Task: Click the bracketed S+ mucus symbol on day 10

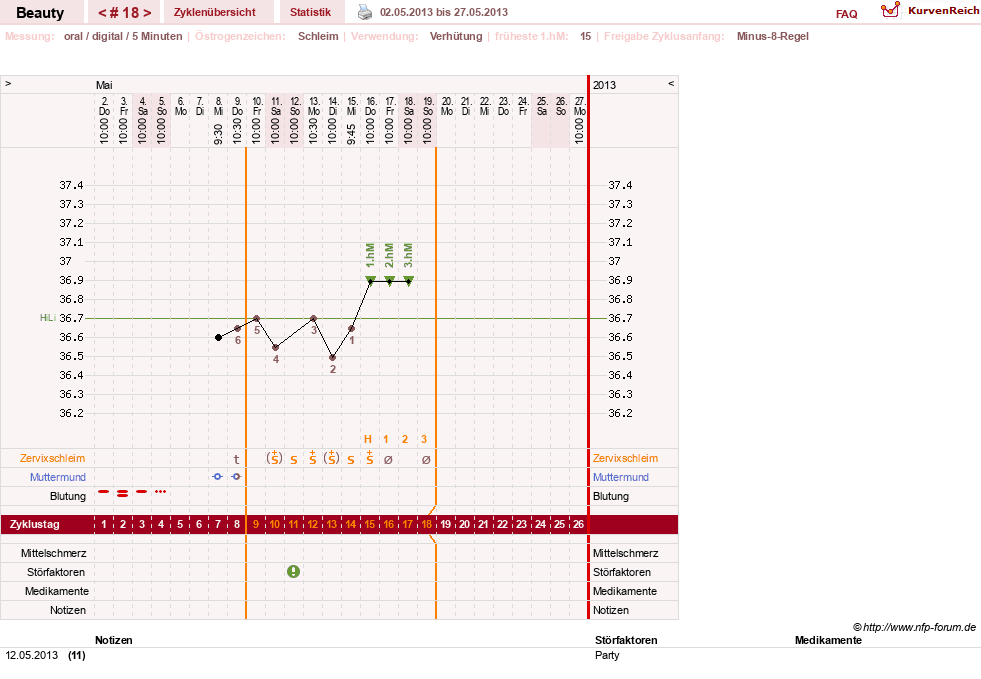Action: [x=275, y=458]
